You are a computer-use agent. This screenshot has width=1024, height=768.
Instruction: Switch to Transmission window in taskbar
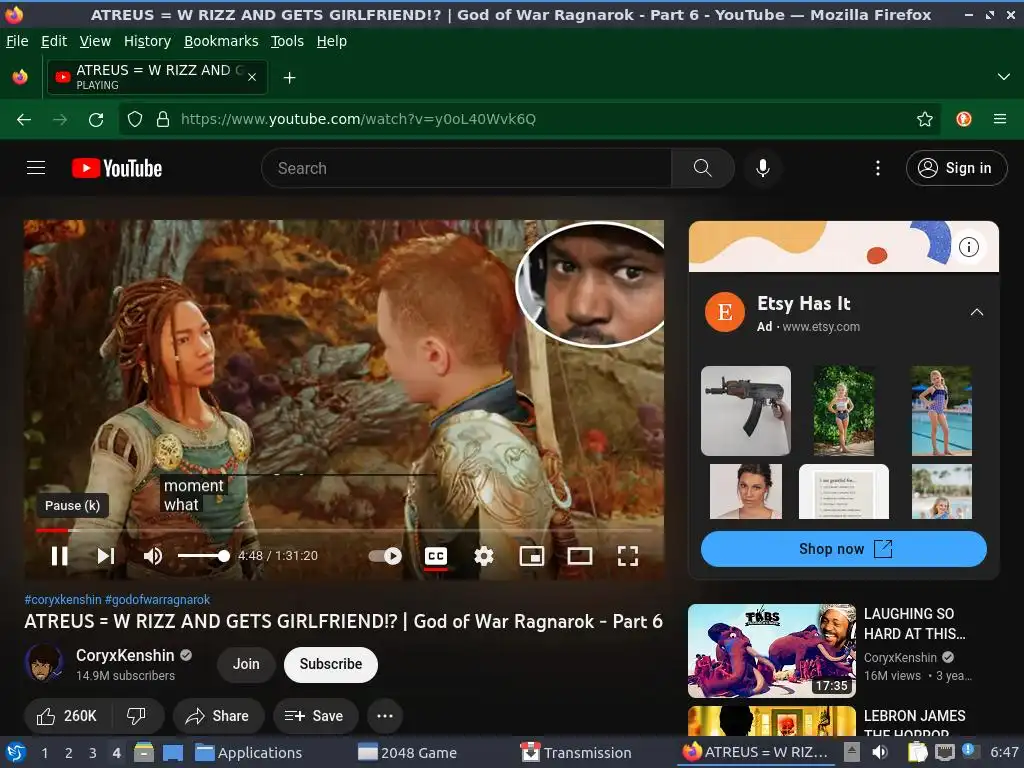coord(576,753)
